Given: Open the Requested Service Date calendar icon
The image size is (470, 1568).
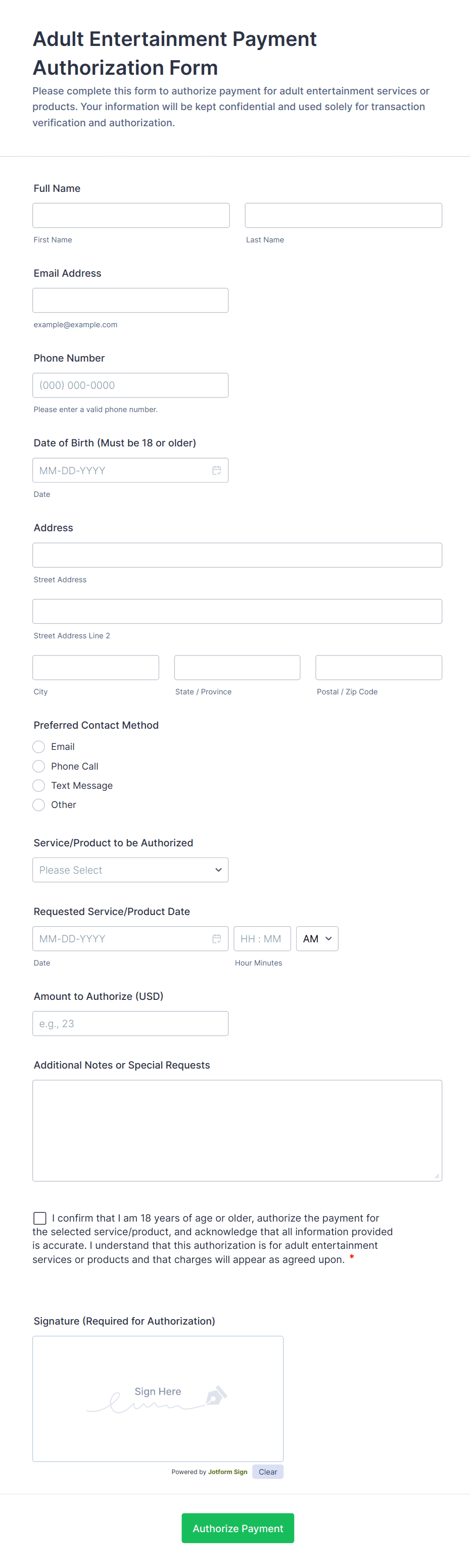Looking at the screenshot, I should tap(216, 939).
